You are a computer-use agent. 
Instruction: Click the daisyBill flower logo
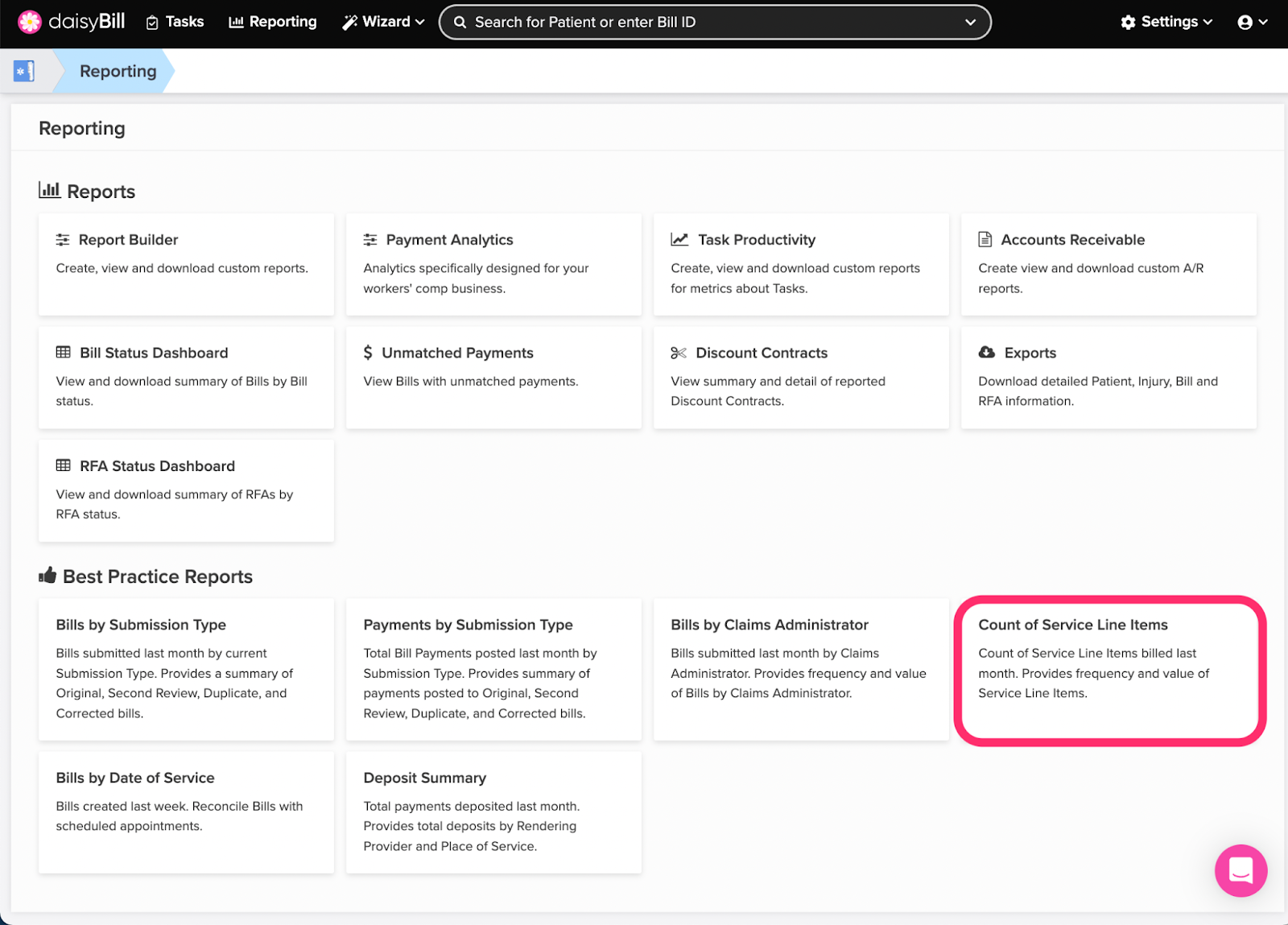coord(30,22)
